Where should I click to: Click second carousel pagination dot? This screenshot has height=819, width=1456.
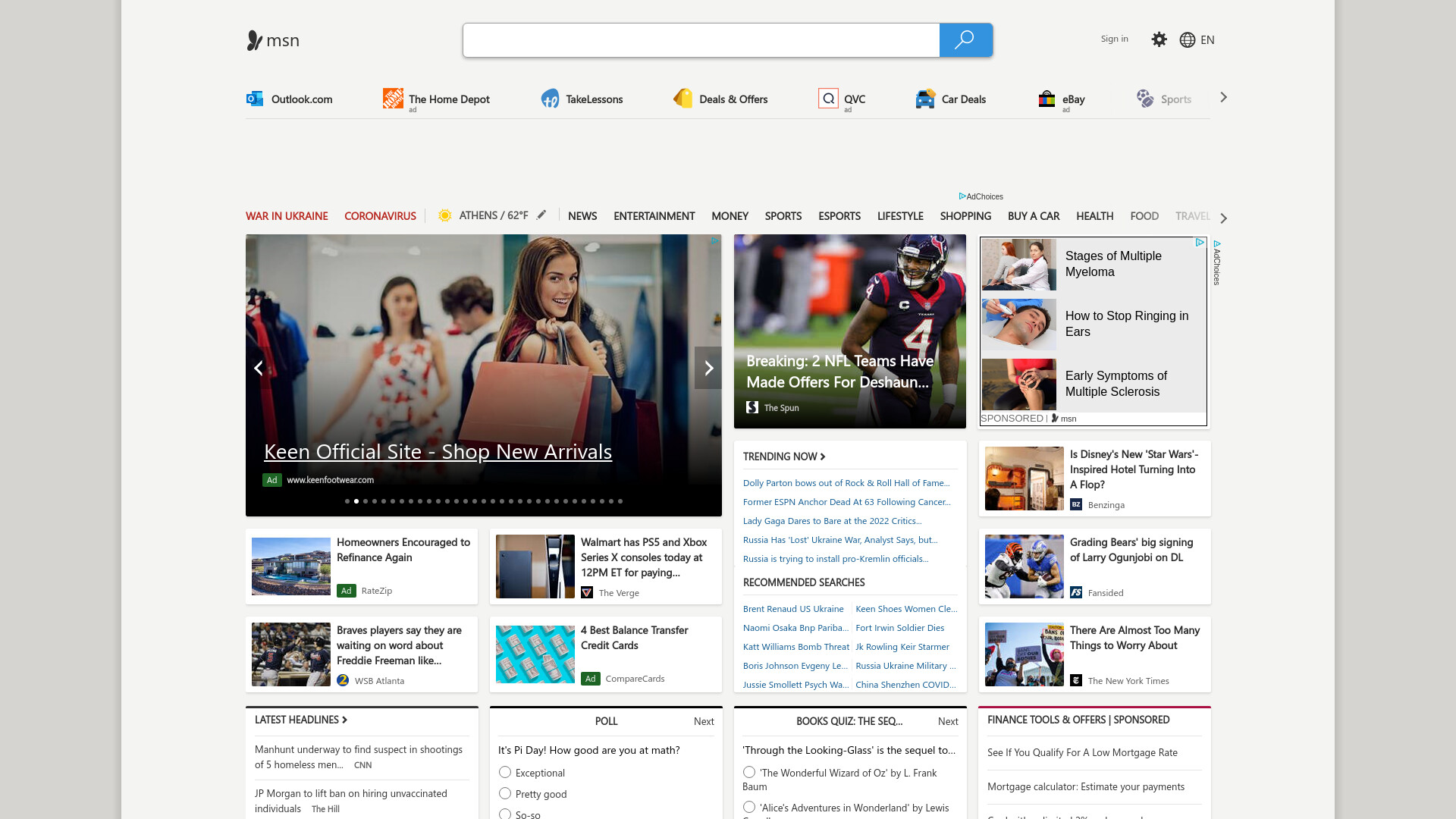356,501
